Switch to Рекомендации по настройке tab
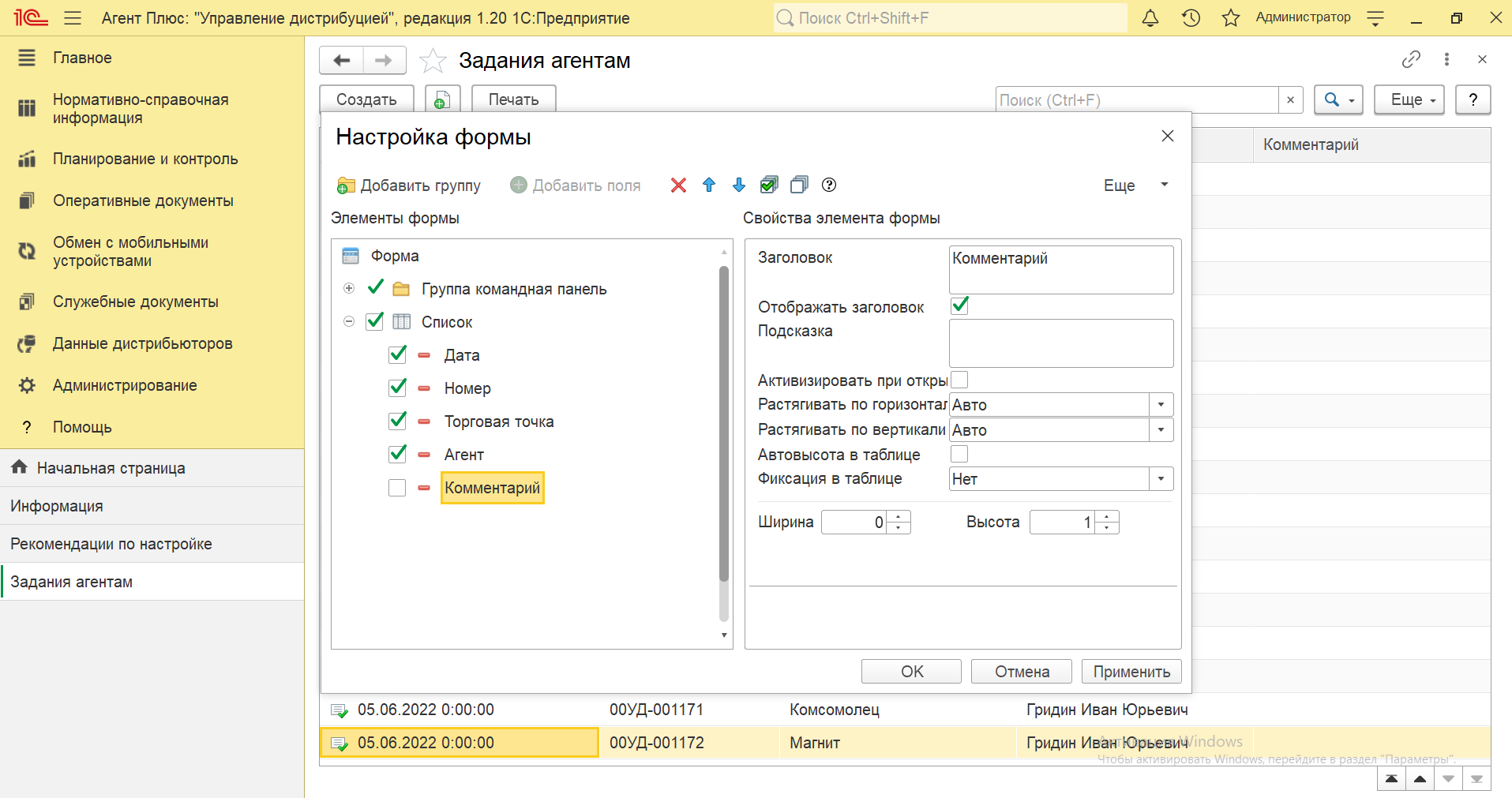 pyautogui.click(x=152, y=544)
